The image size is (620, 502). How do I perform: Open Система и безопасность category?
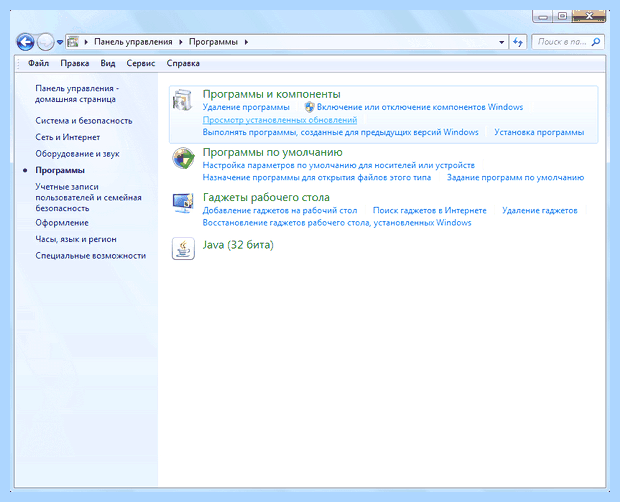84,121
